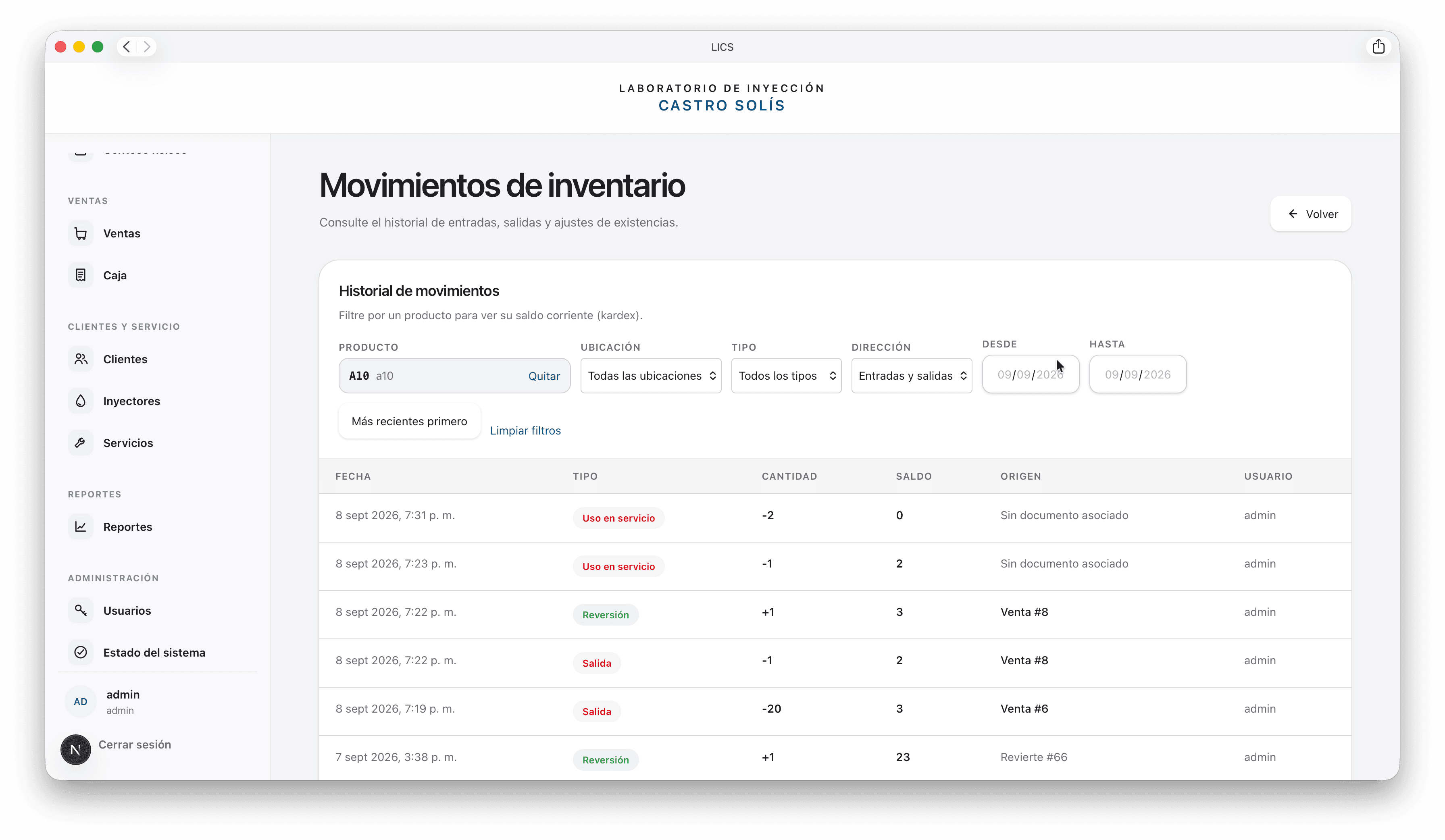Select the Usuarios key icon
This screenshot has width=1445, height=840.
[x=80, y=610]
